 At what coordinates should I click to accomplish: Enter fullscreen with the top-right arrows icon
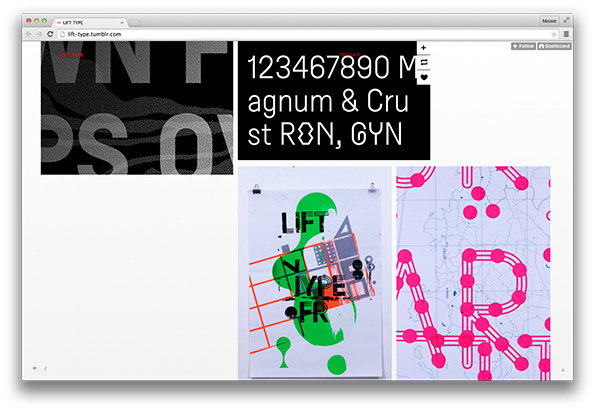coord(566,20)
